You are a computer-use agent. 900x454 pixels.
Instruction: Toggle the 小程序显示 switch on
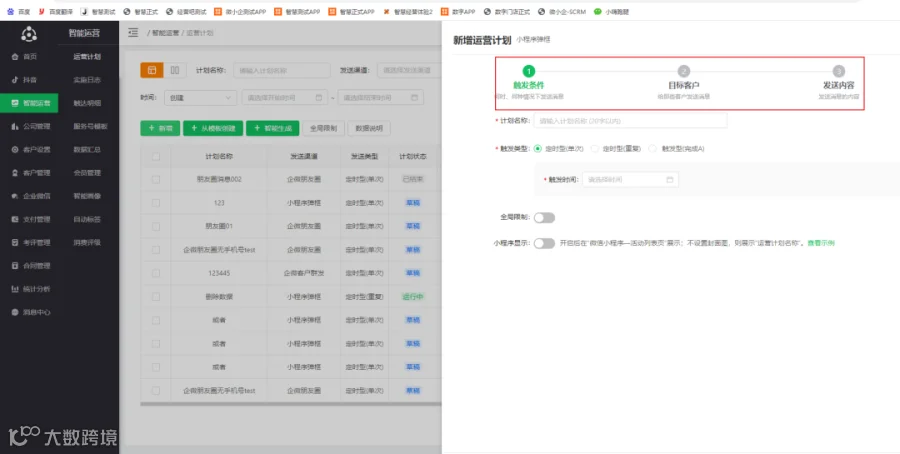(544, 243)
